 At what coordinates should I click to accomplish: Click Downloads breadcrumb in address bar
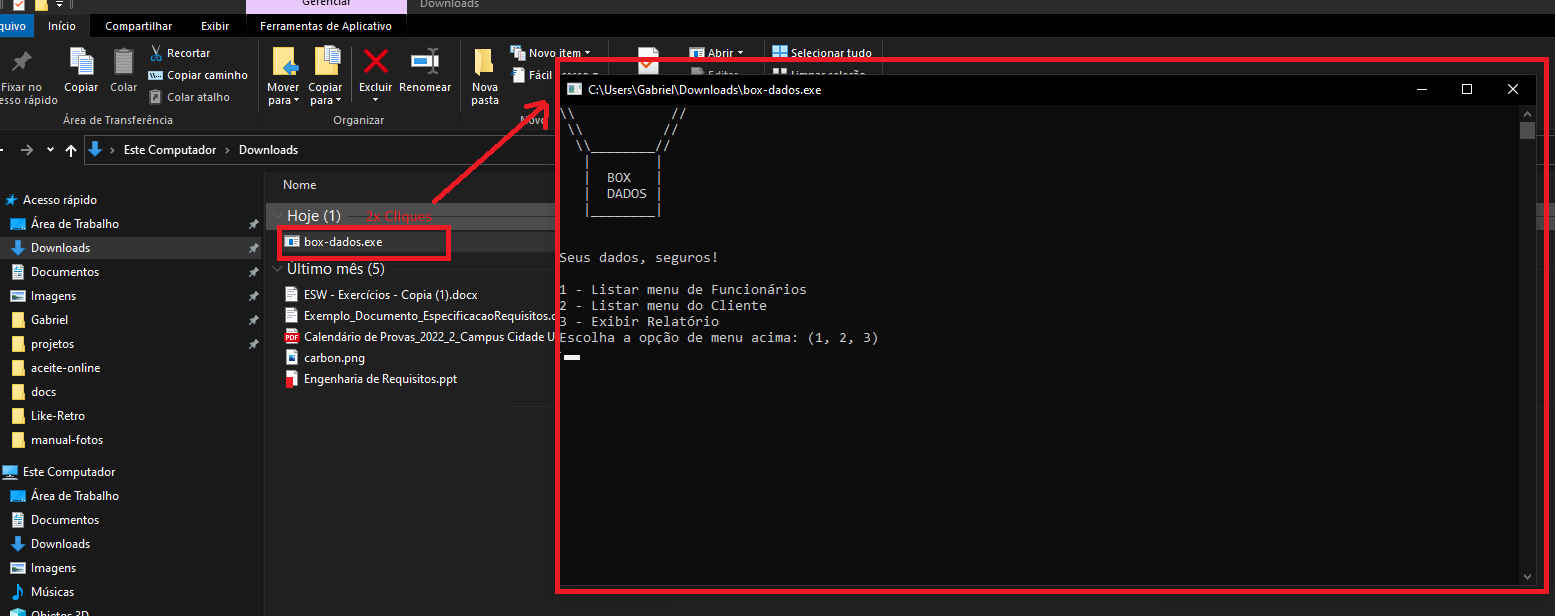point(268,150)
